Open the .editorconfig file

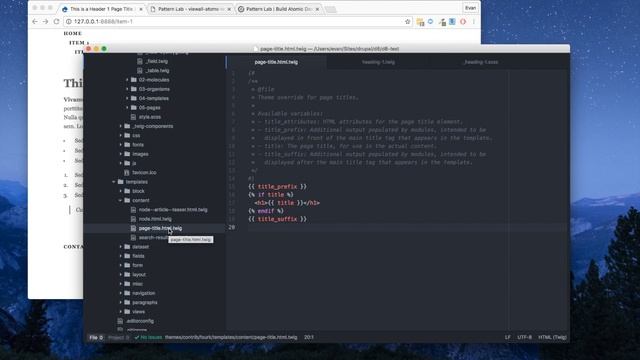(140, 321)
